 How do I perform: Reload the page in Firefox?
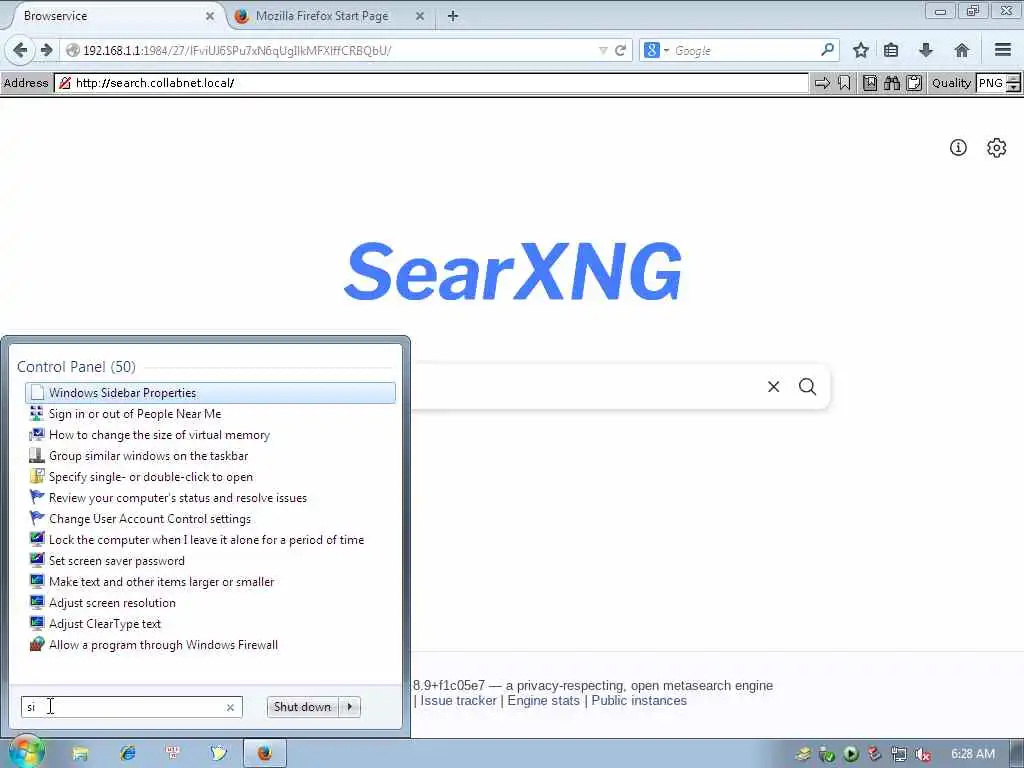[x=620, y=50]
